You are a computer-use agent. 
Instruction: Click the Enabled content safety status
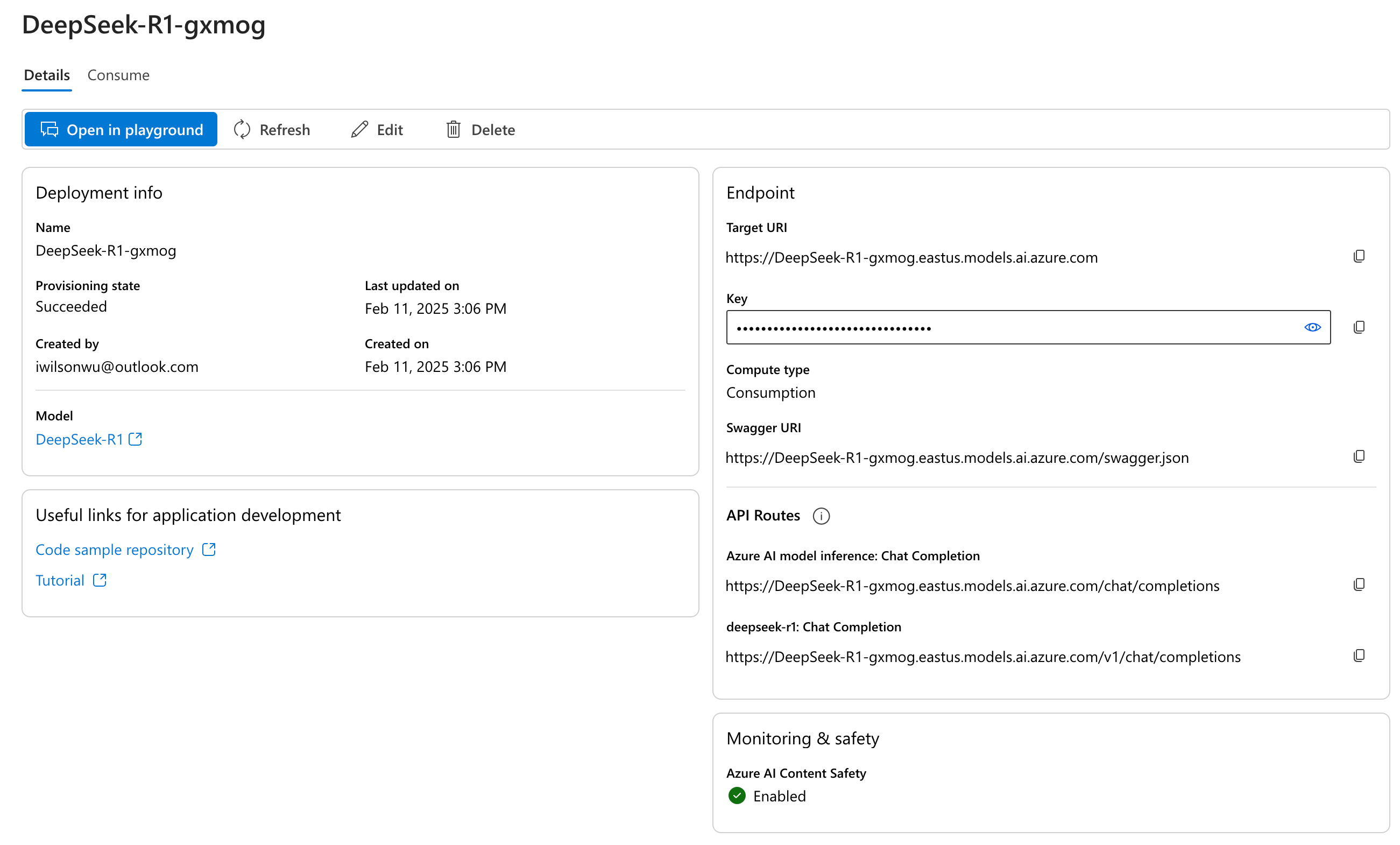click(780, 796)
